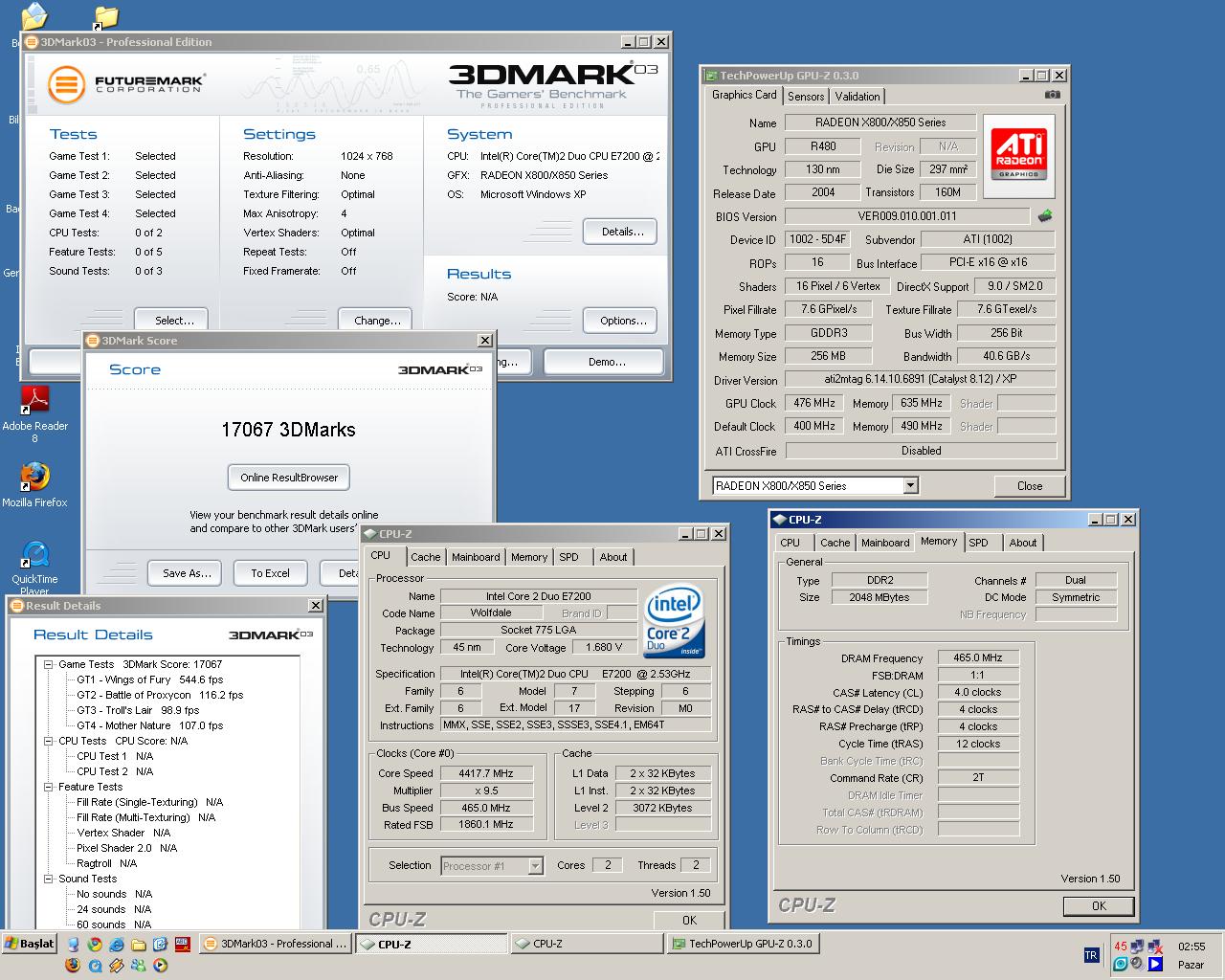
Task: Collapse the CPU Tests tree node
Action: 49,741
